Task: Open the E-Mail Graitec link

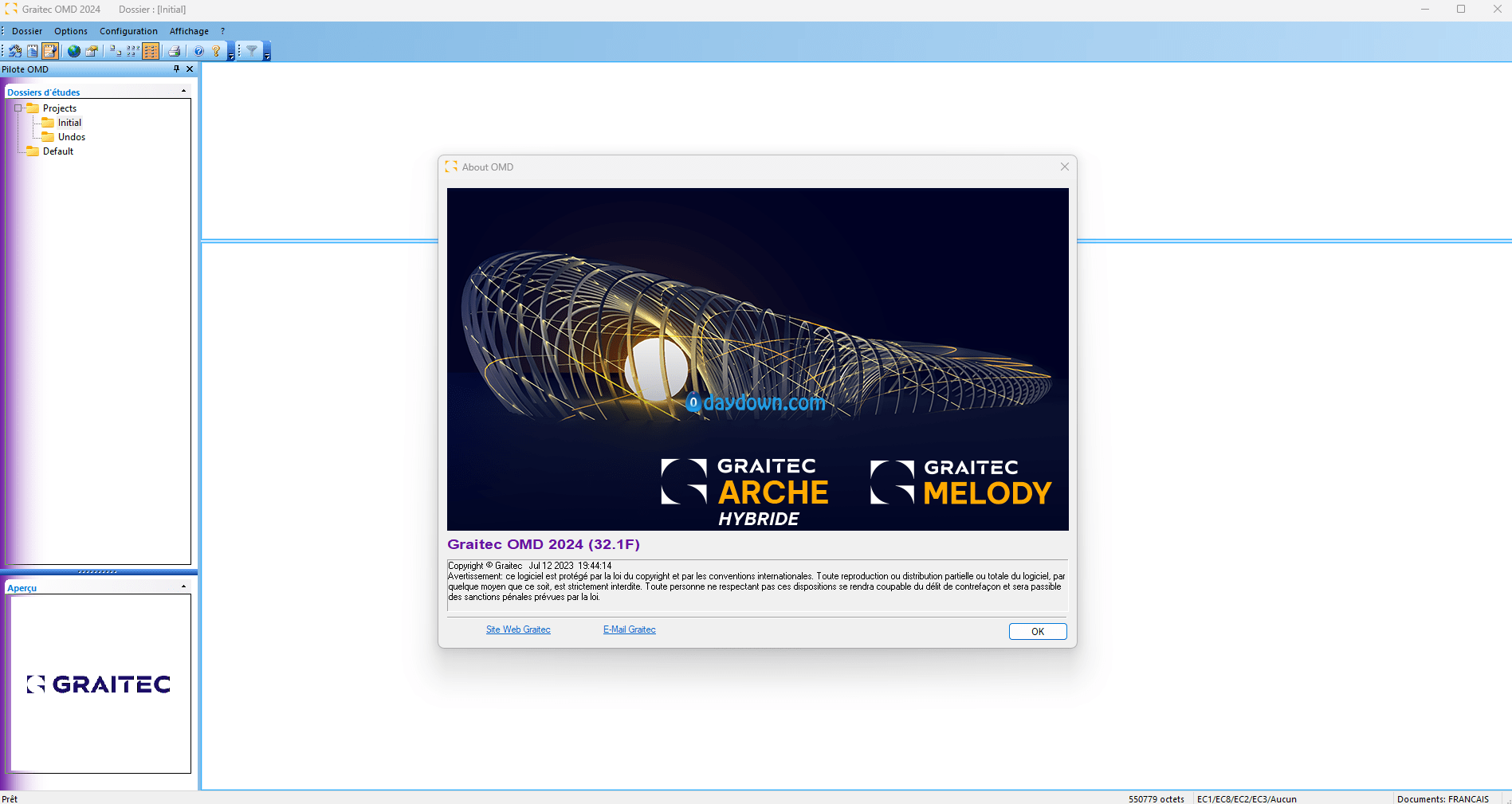Action: 630,629
